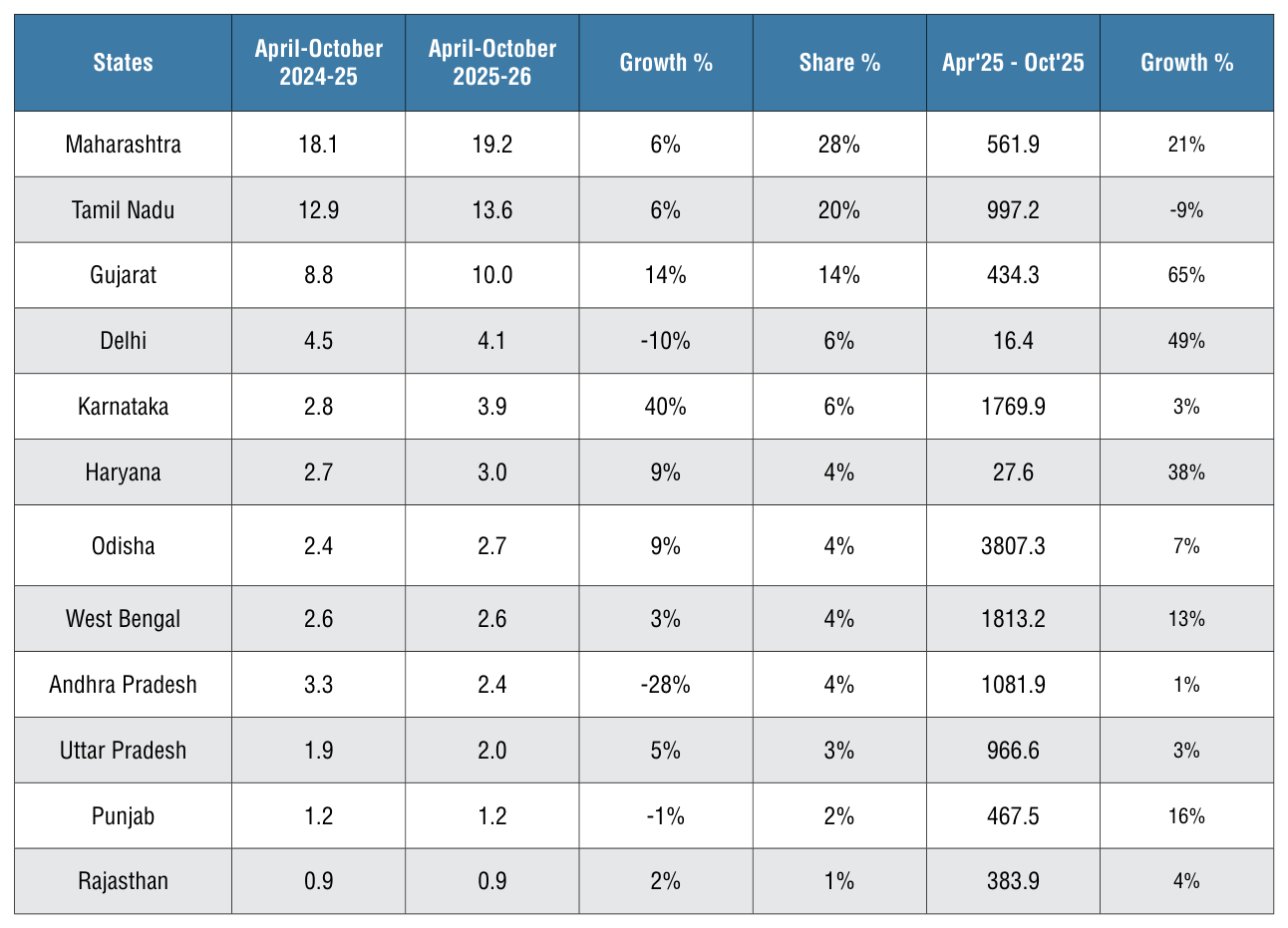Screen dimensions: 1288x928
Task: Select the Punjab state cell
Action: click(x=124, y=816)
